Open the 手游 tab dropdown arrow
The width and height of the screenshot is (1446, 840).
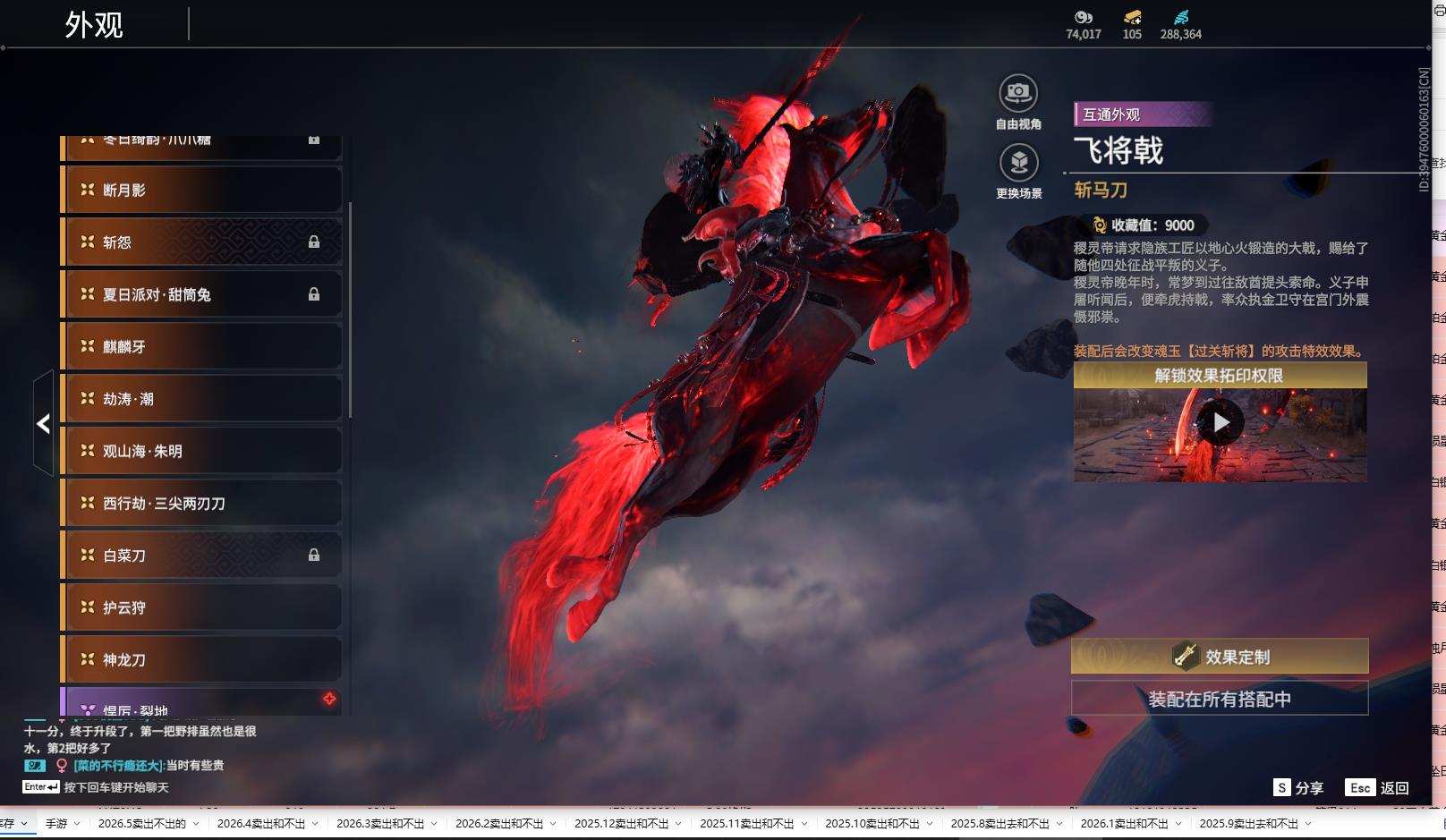click(77, 824)
